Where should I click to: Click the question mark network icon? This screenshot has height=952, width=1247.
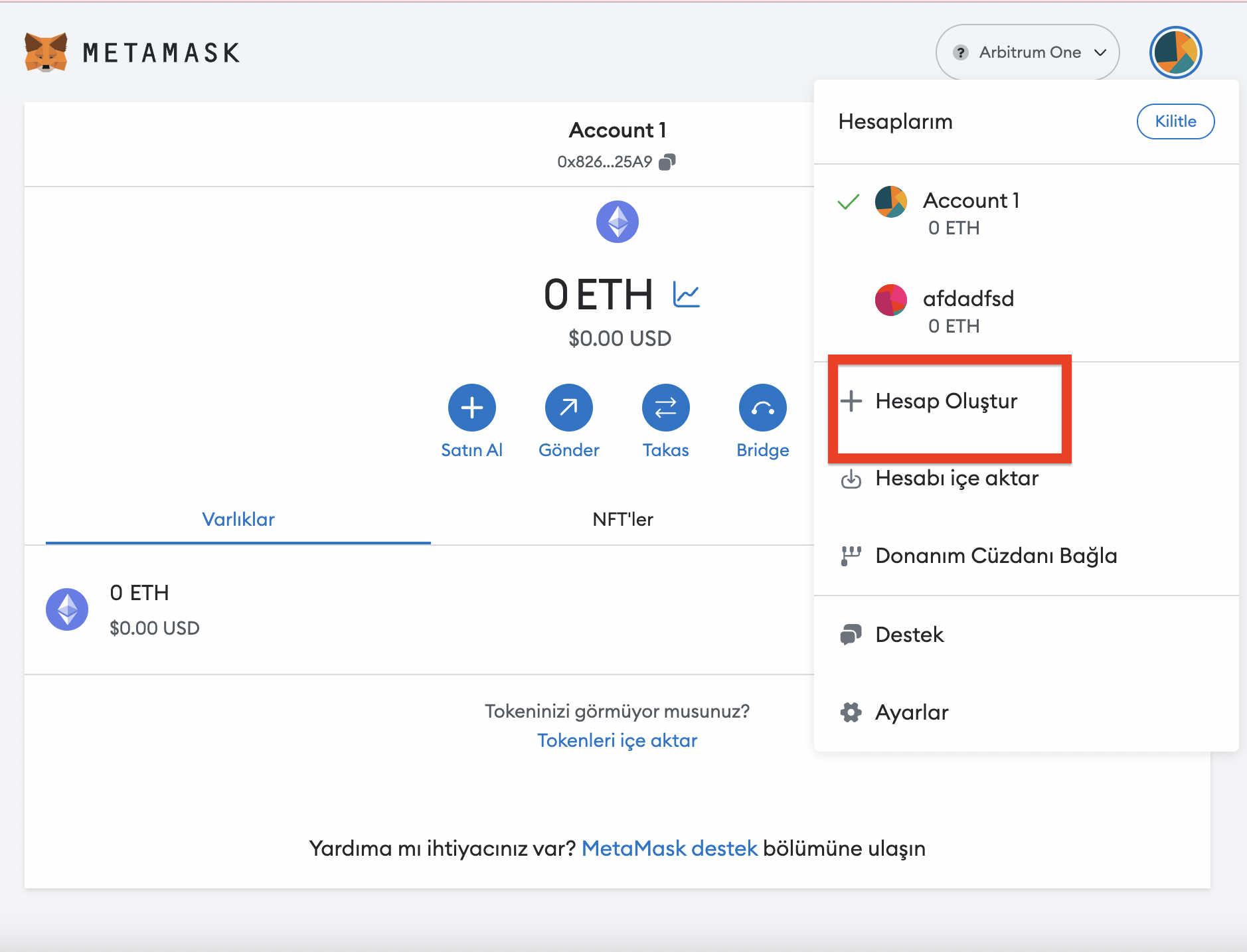coord(960,52)
